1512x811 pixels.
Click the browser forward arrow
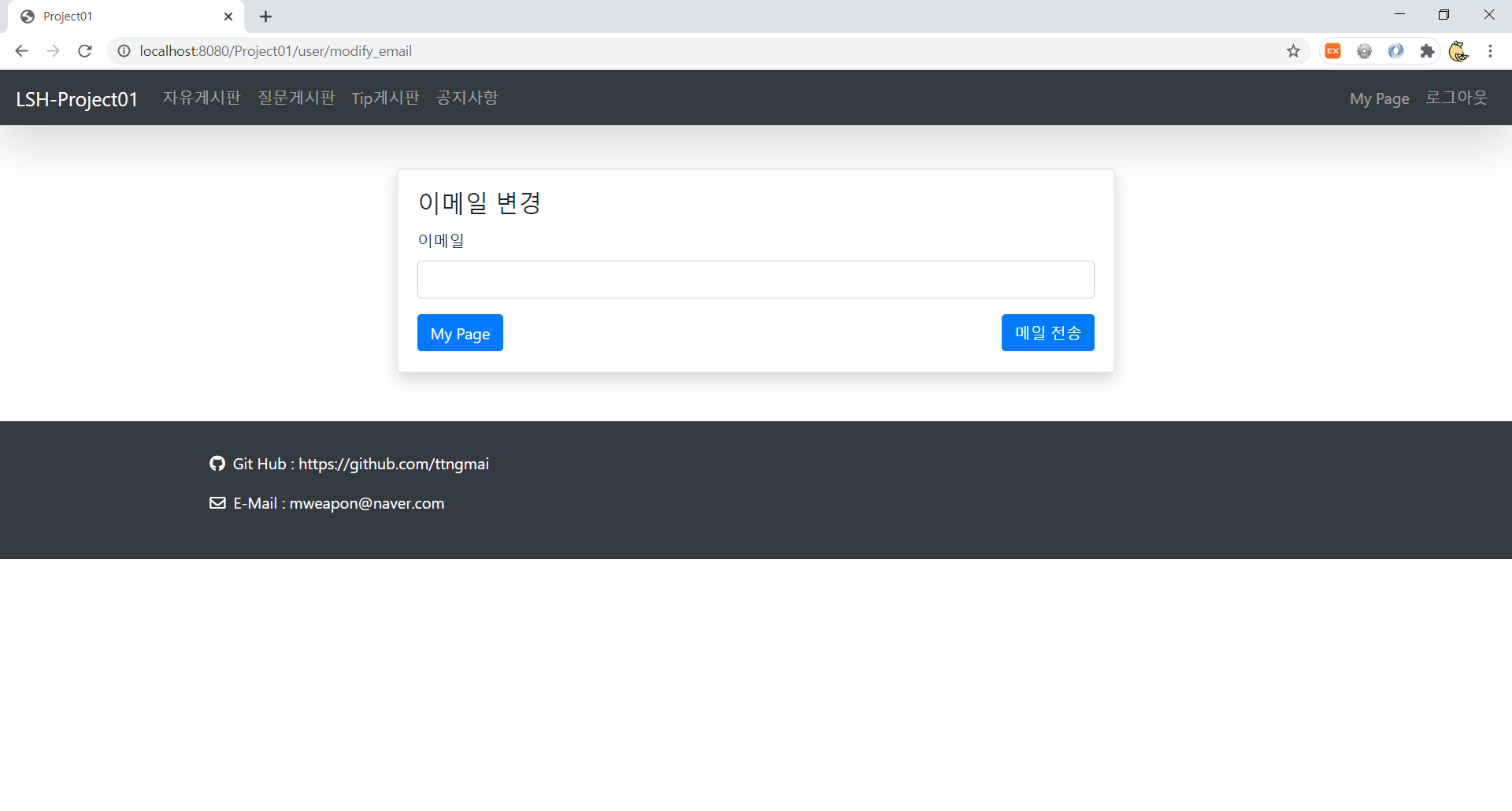(53, 51)
